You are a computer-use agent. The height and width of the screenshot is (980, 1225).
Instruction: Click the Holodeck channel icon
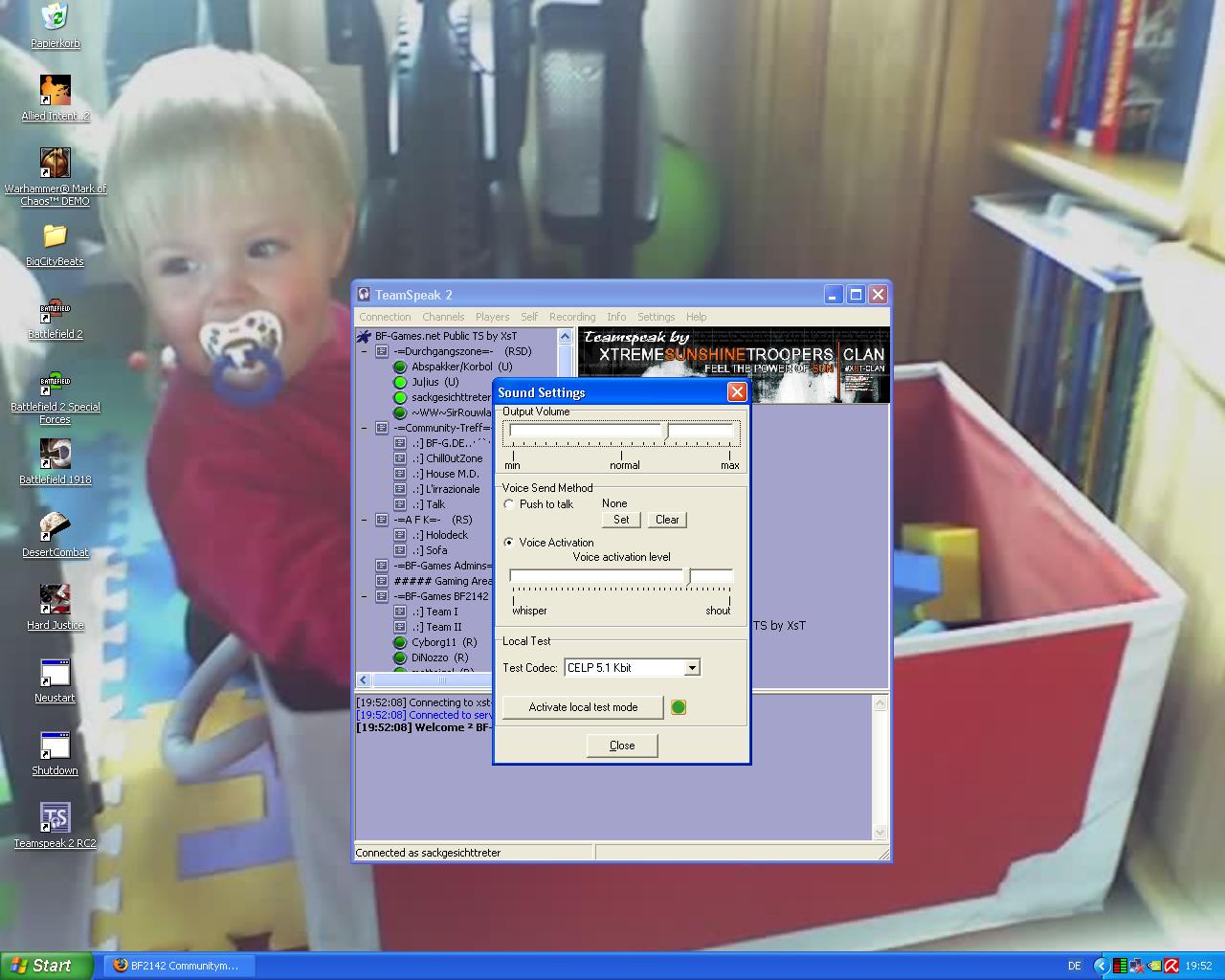click(401, 535)
